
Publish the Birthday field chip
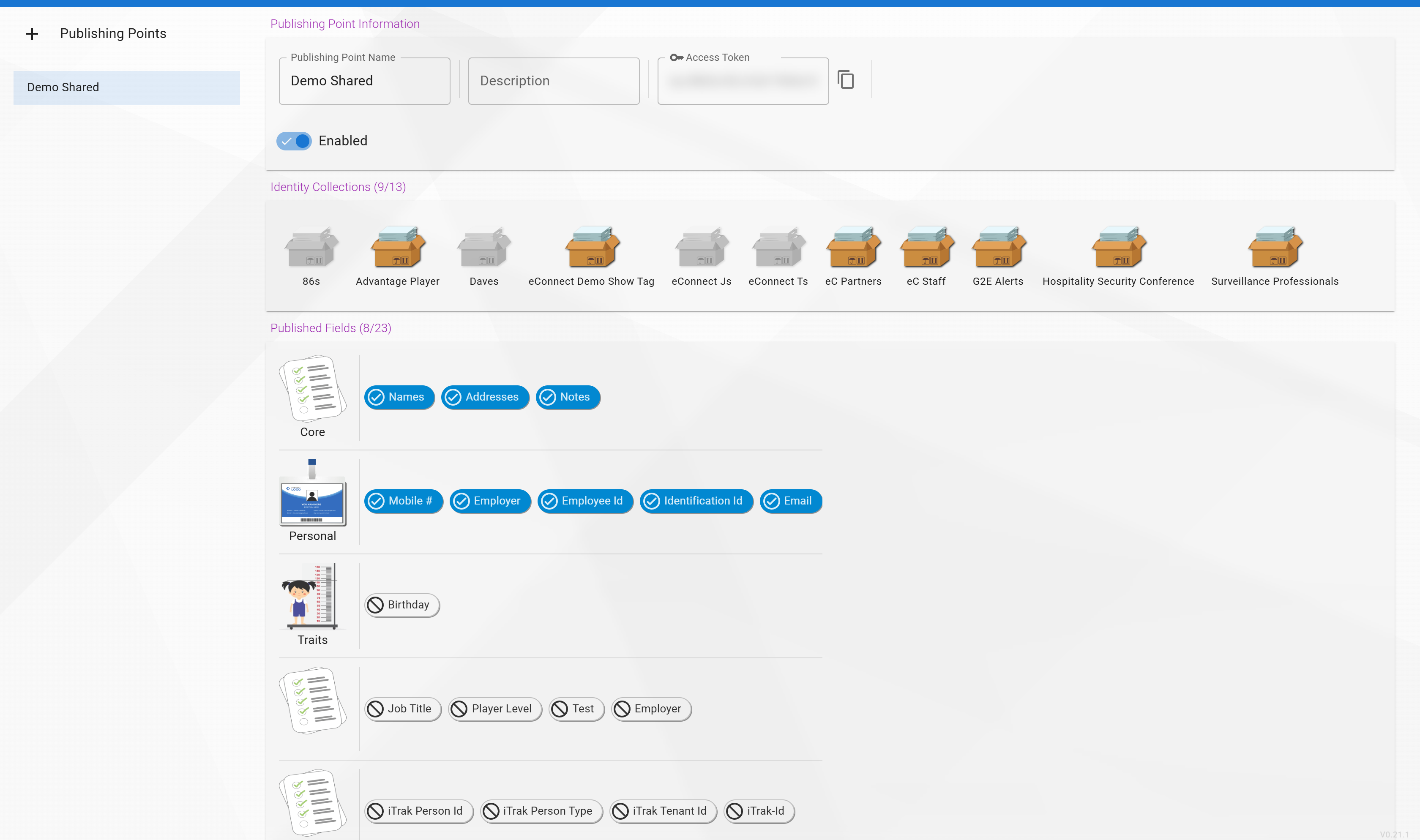tap(402, 605)
